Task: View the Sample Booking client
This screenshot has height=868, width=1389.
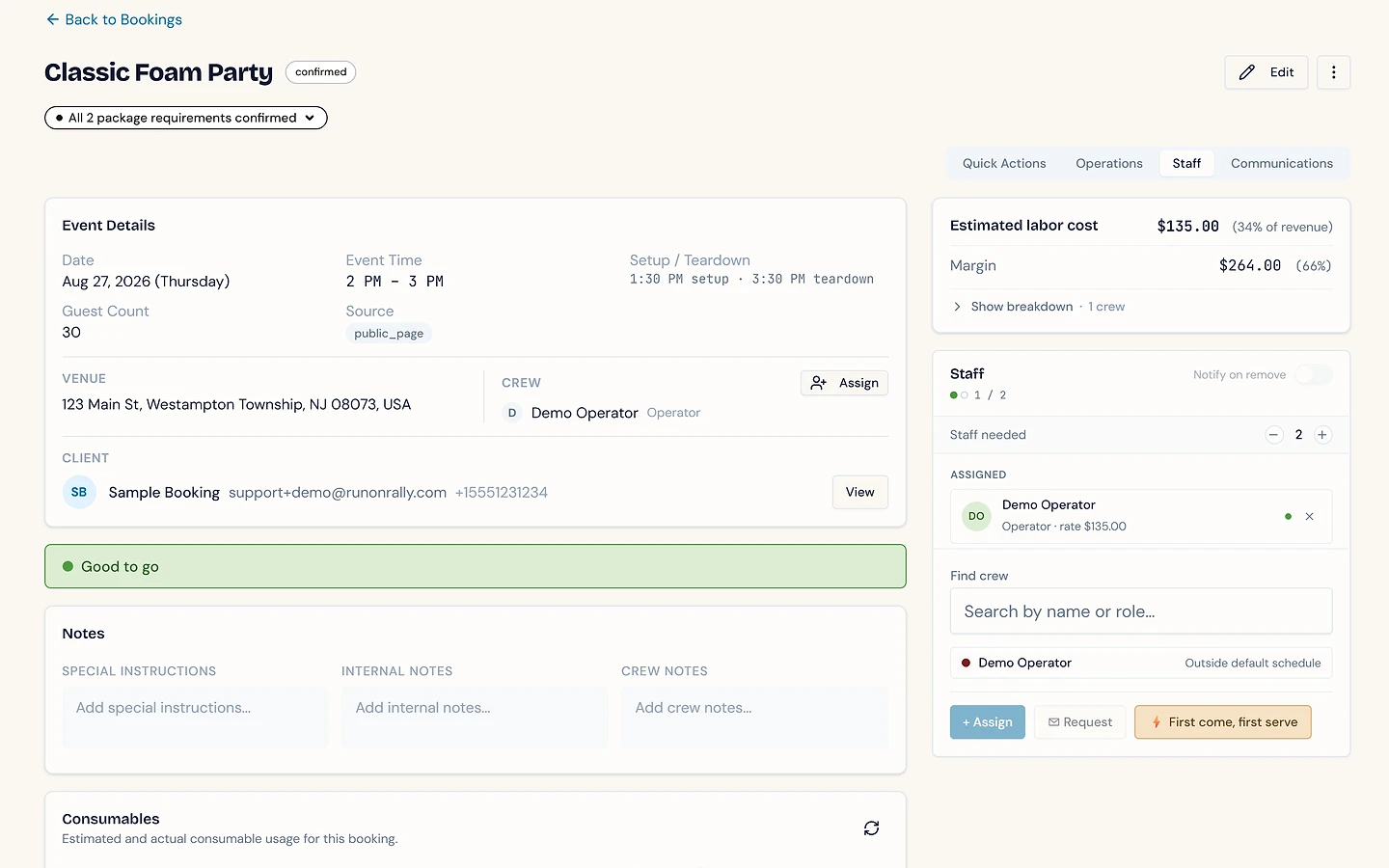Action: pos(860,492)
